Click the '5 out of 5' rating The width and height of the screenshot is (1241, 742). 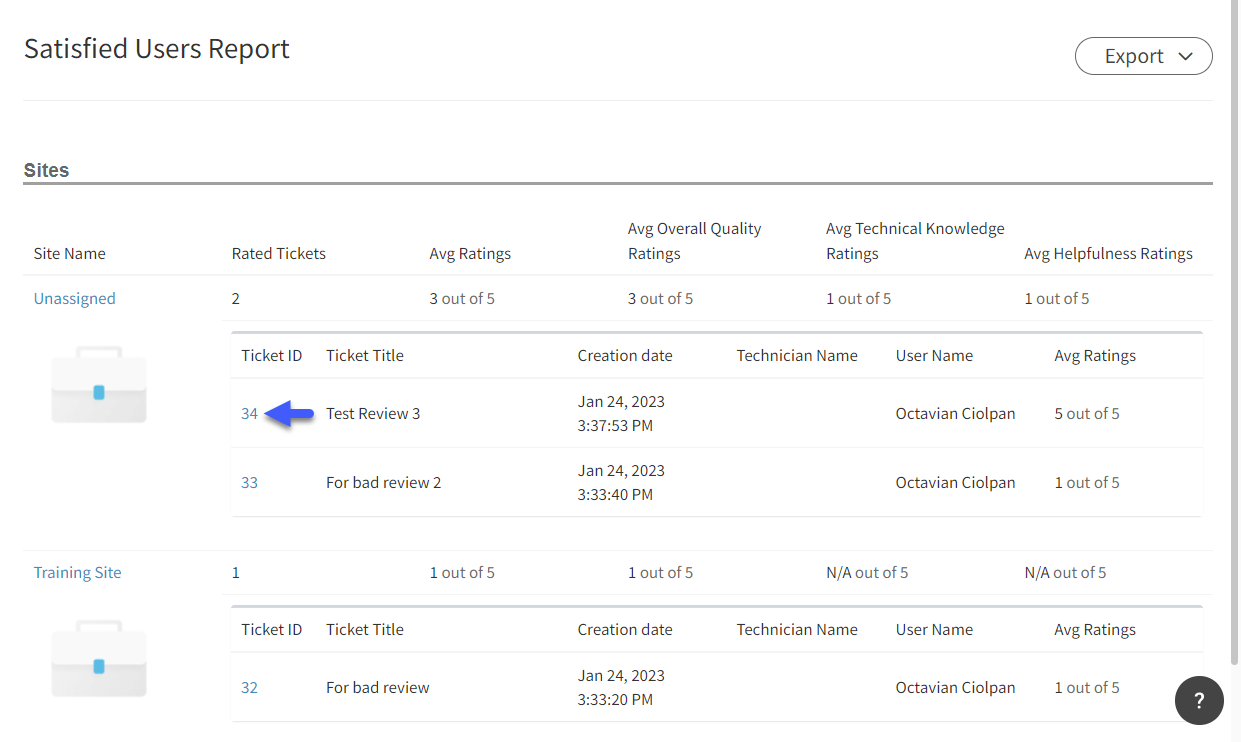[x=1087, y=413]
